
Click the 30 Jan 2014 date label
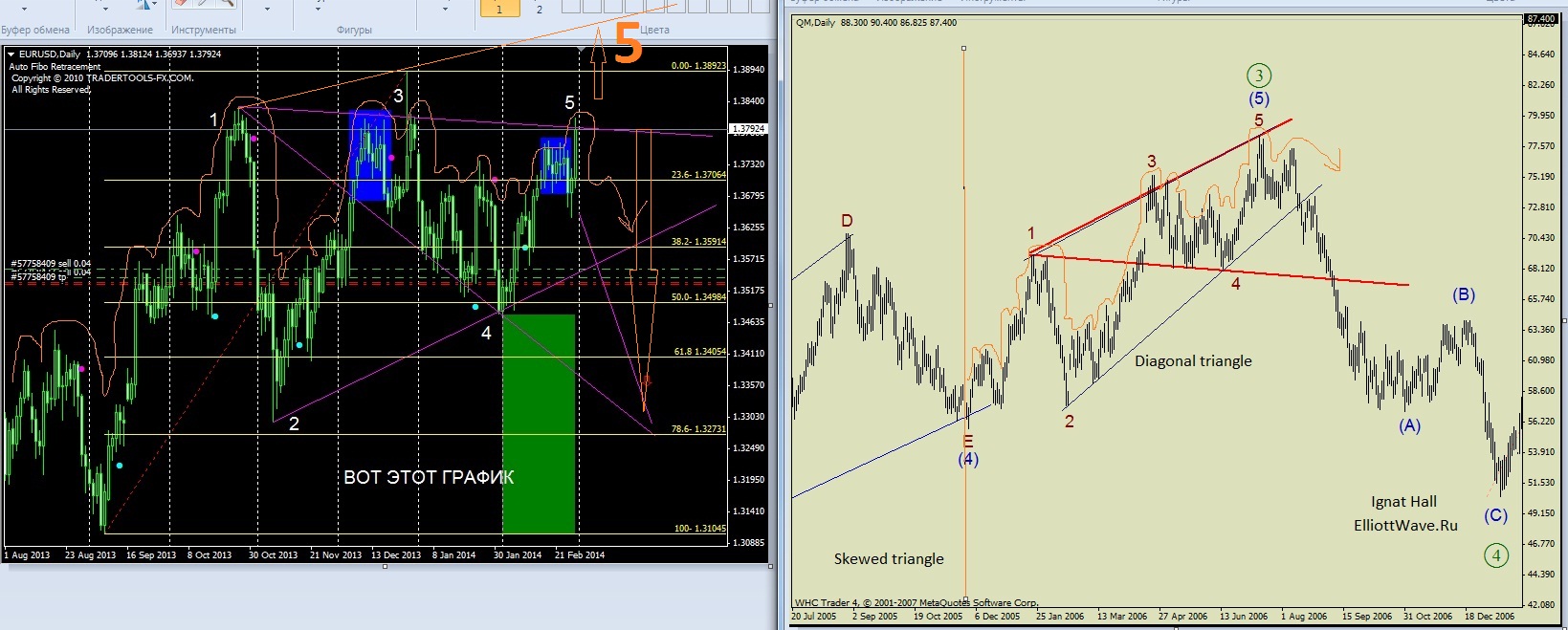(518, 554)
